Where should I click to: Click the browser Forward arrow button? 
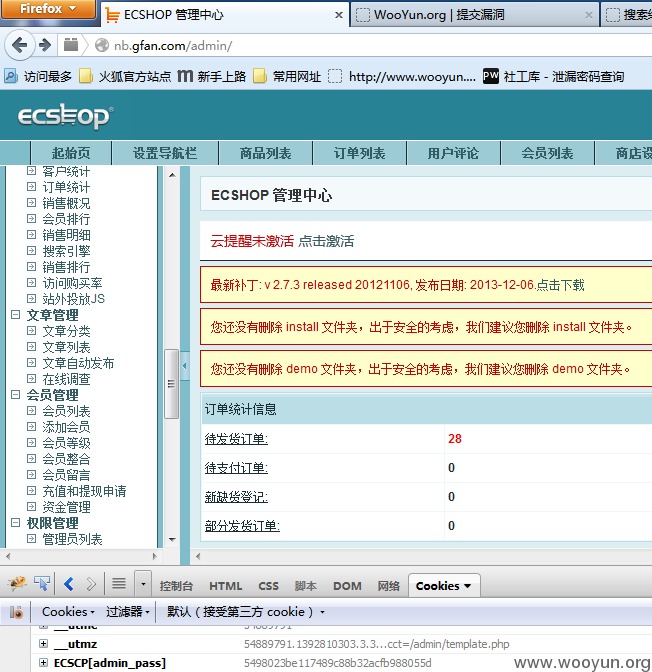tap(45, 45)
